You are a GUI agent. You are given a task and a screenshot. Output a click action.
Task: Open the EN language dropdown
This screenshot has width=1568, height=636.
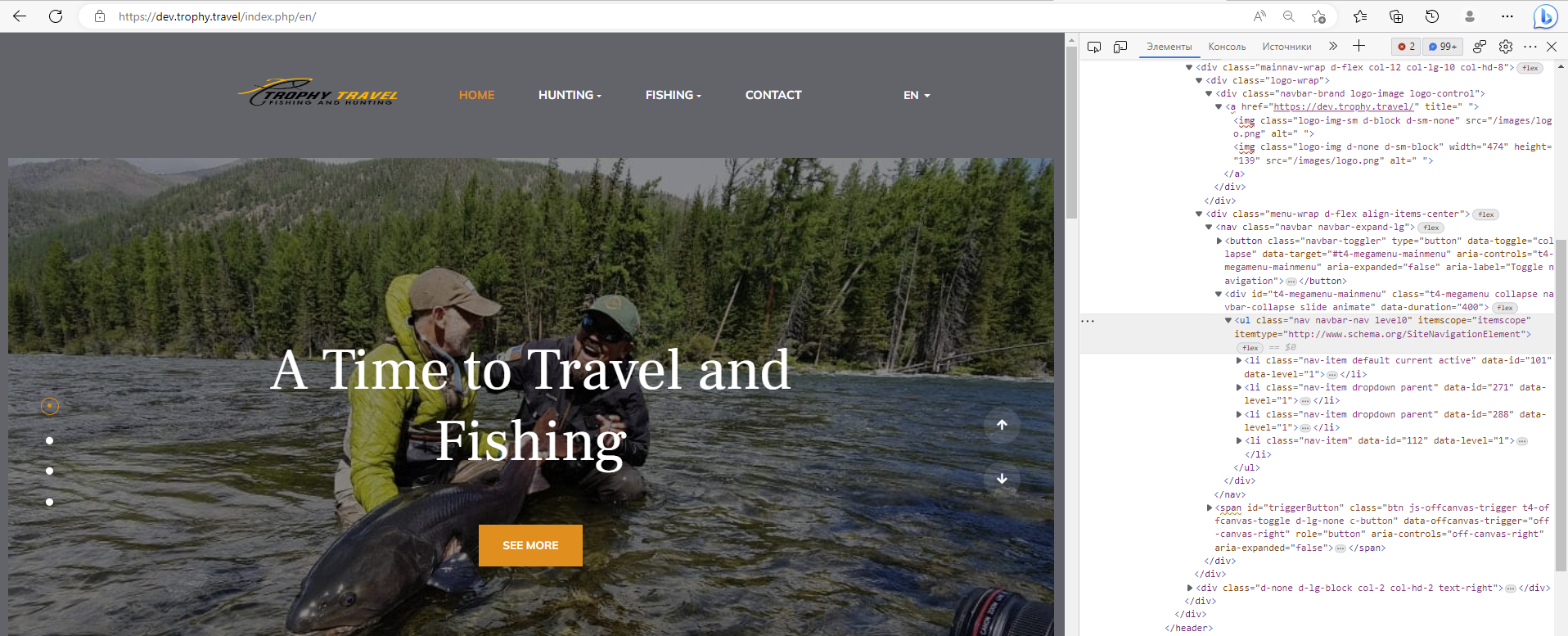tap(917, 95)
